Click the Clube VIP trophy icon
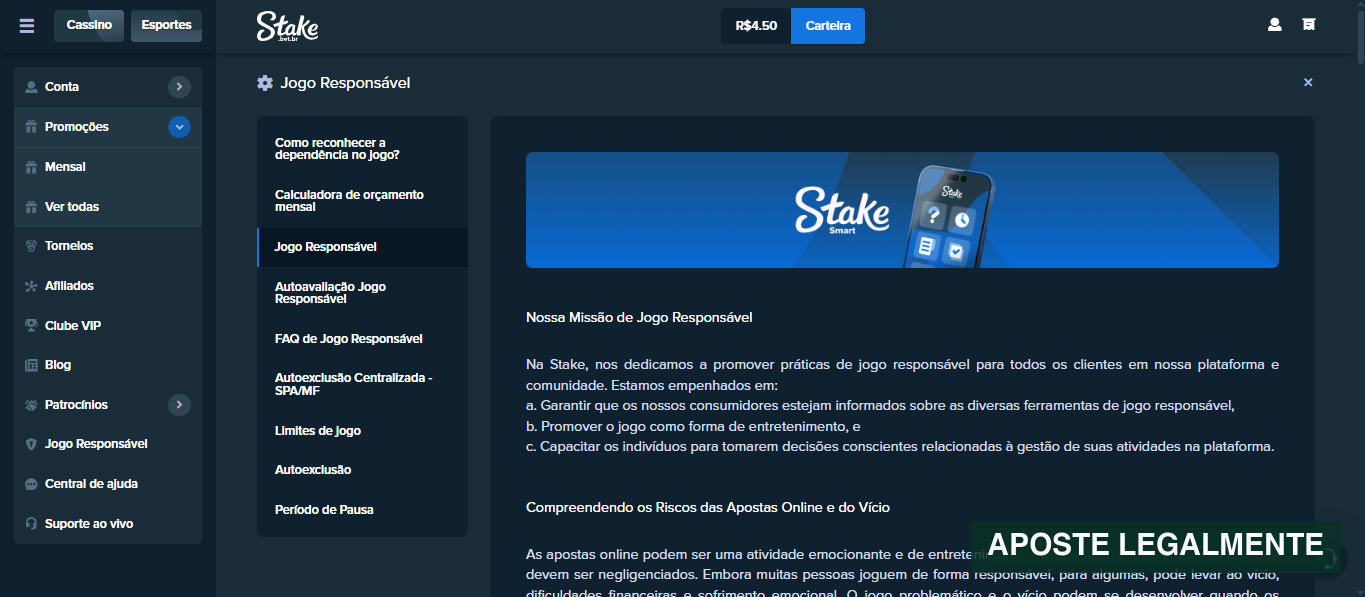The image size is (1365, 597). (x=31, y=326)
